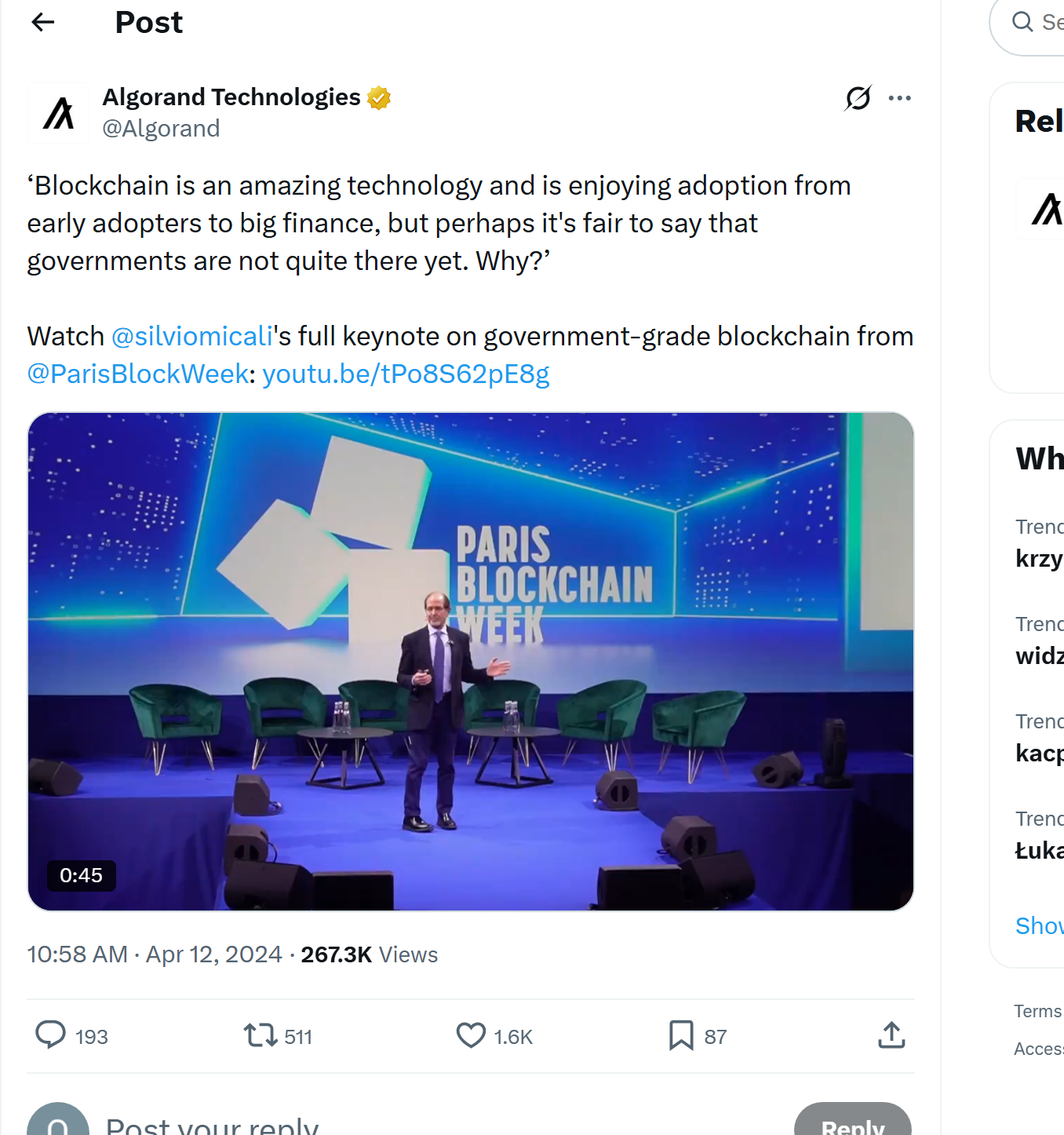Expand trending topics via Show more
Screen dimensions: 1064x1135
1039,925
